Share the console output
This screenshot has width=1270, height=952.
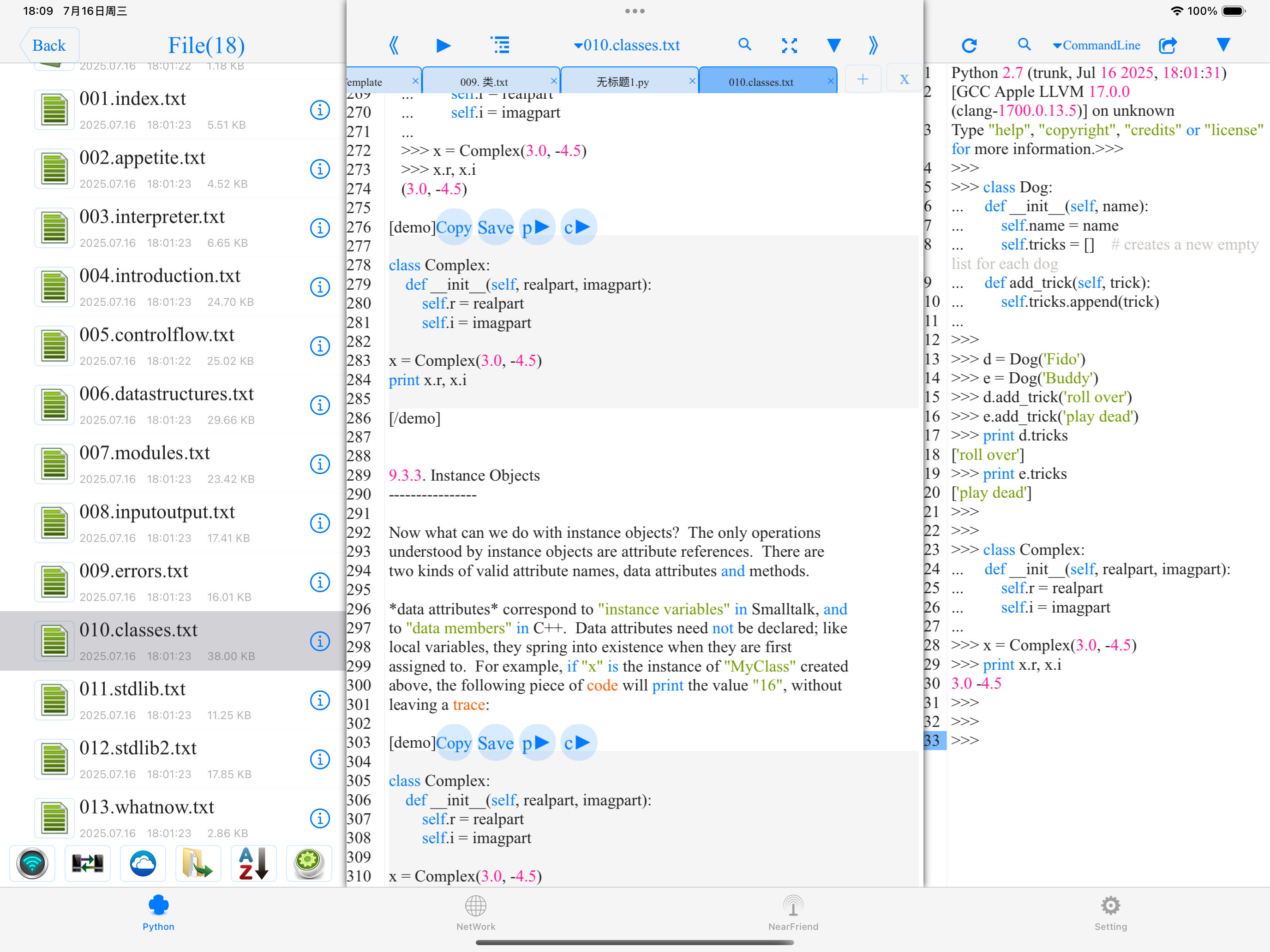[x=1168, y=45]
